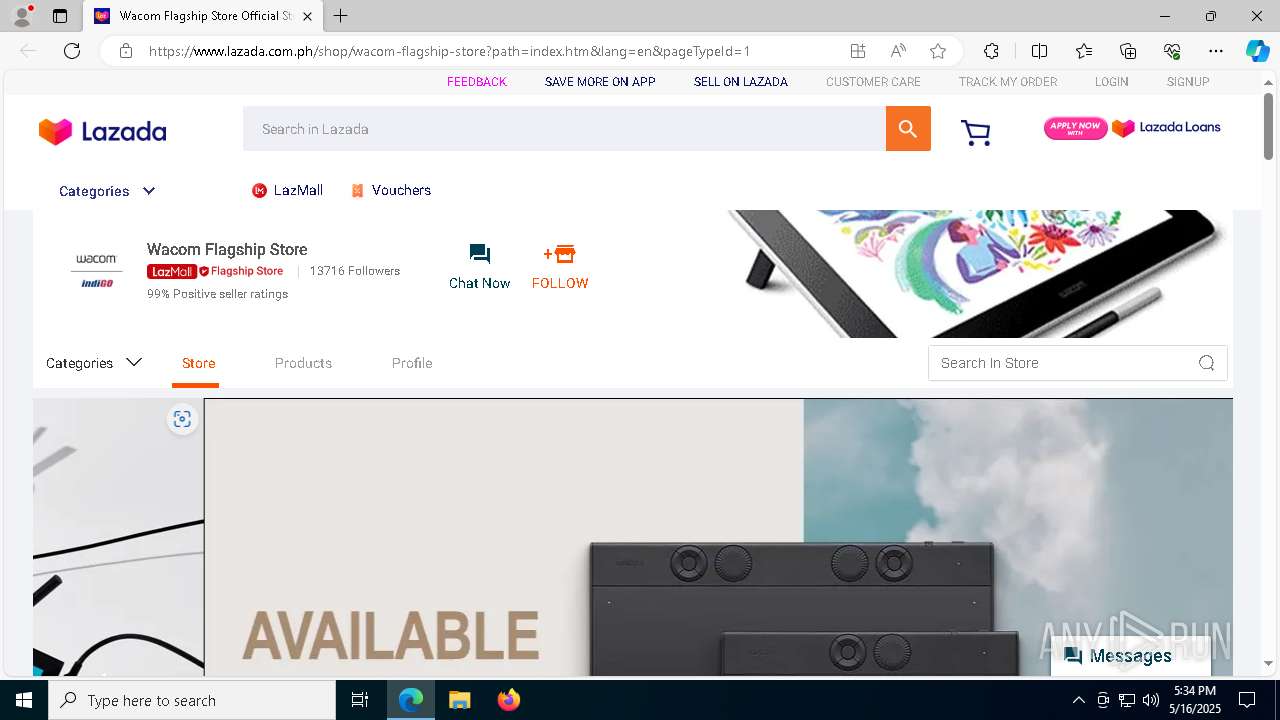Image resolution: width=1280 pixels, height=720 pixels.
Task: Show hidden tray icons chevron
Action: pyautogui.click(x=1078, y=700)
